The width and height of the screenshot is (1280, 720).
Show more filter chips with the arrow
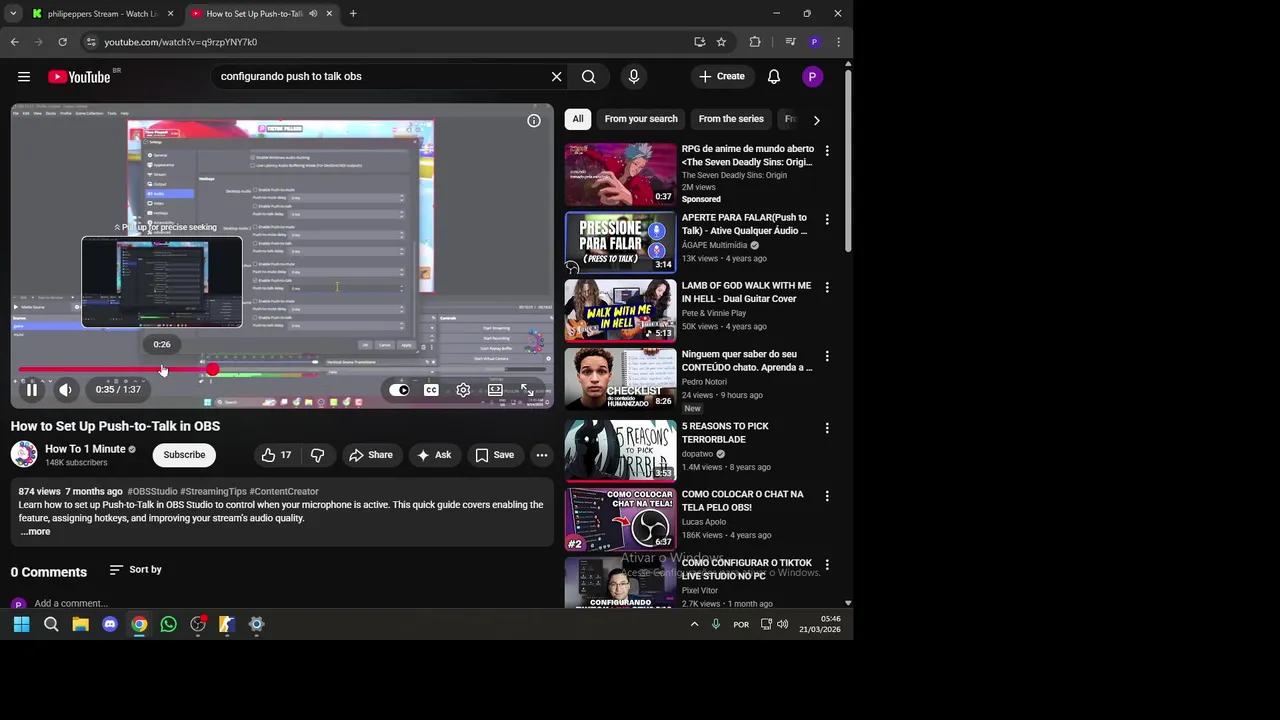point(816,120)
